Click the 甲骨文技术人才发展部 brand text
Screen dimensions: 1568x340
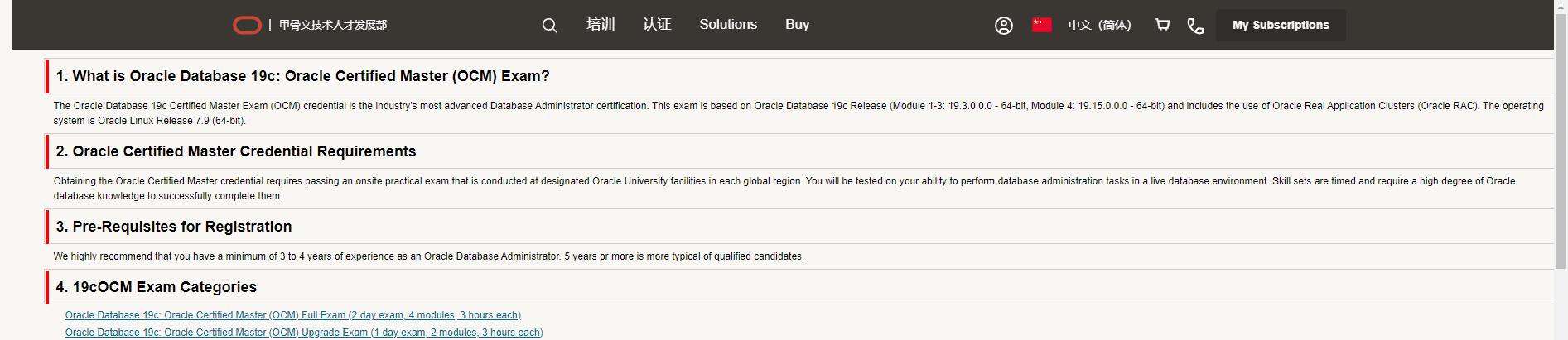333,25
